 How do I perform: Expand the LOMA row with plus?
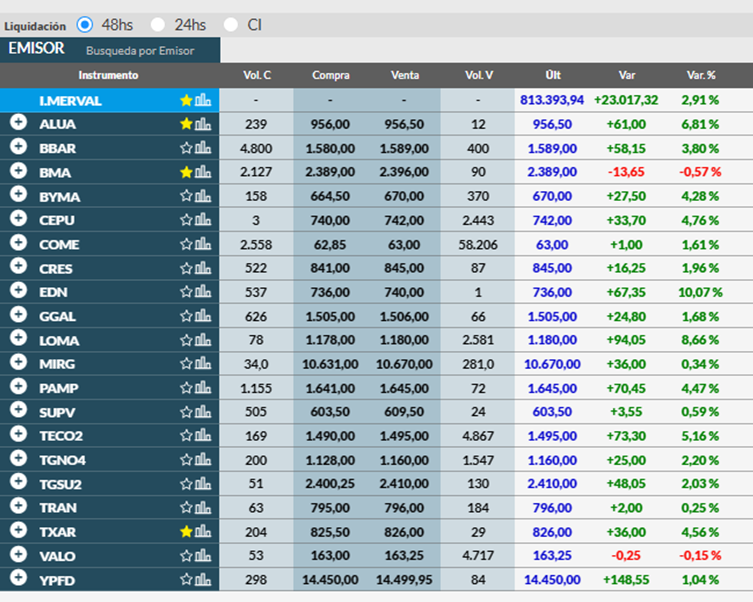18,338
